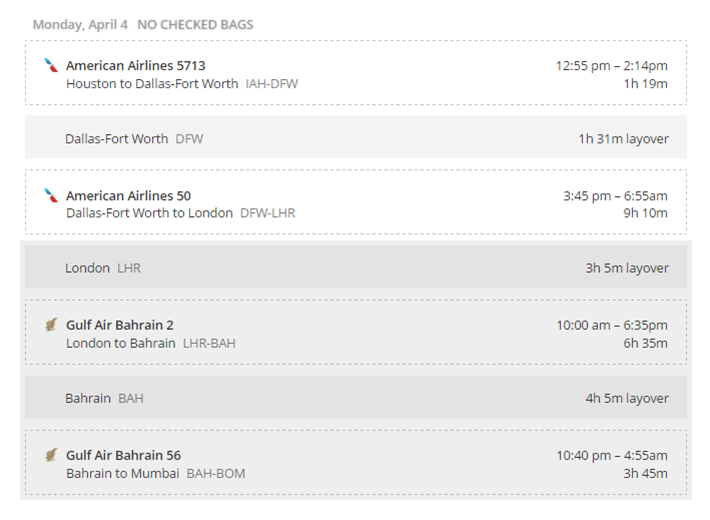Select the Bahrain BAH layover row
The image size is (710, 520).
click(x=356, y=397)
